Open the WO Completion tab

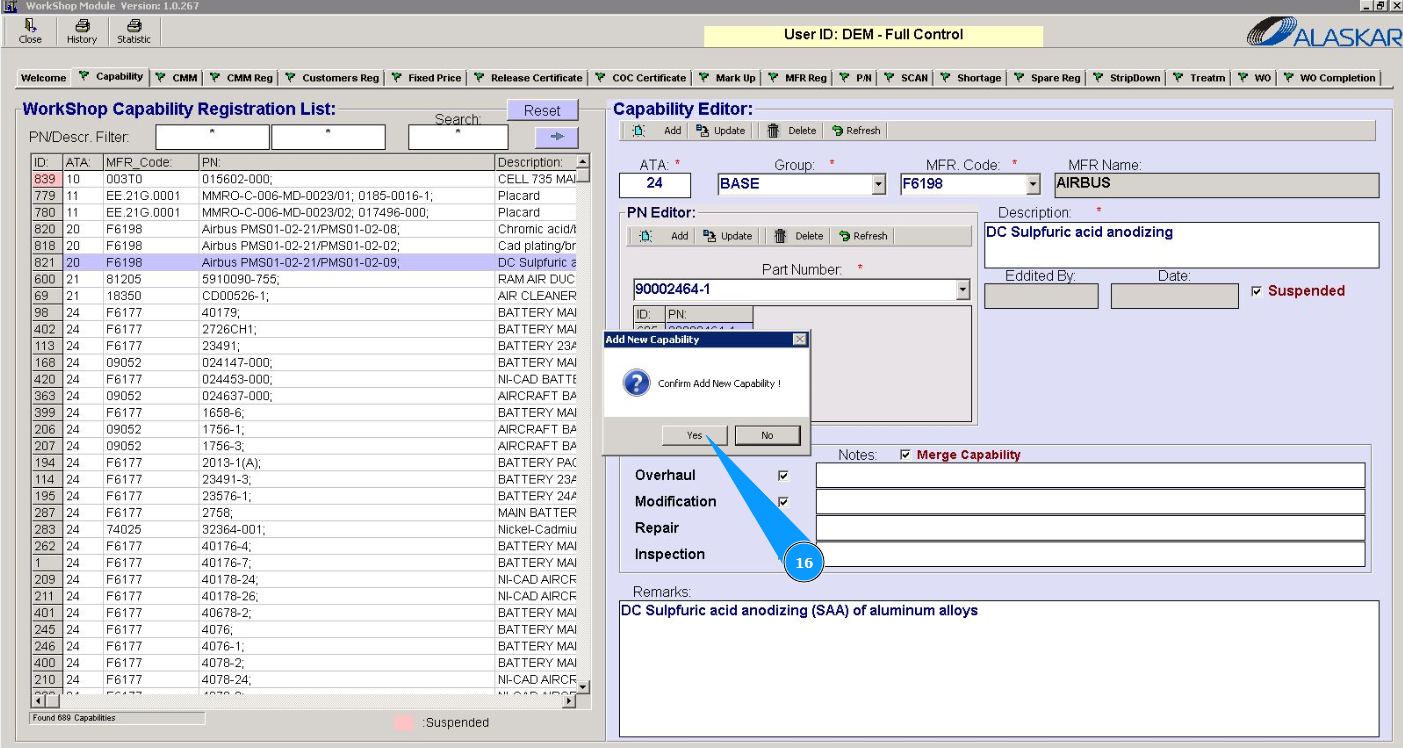[1330, 78]
